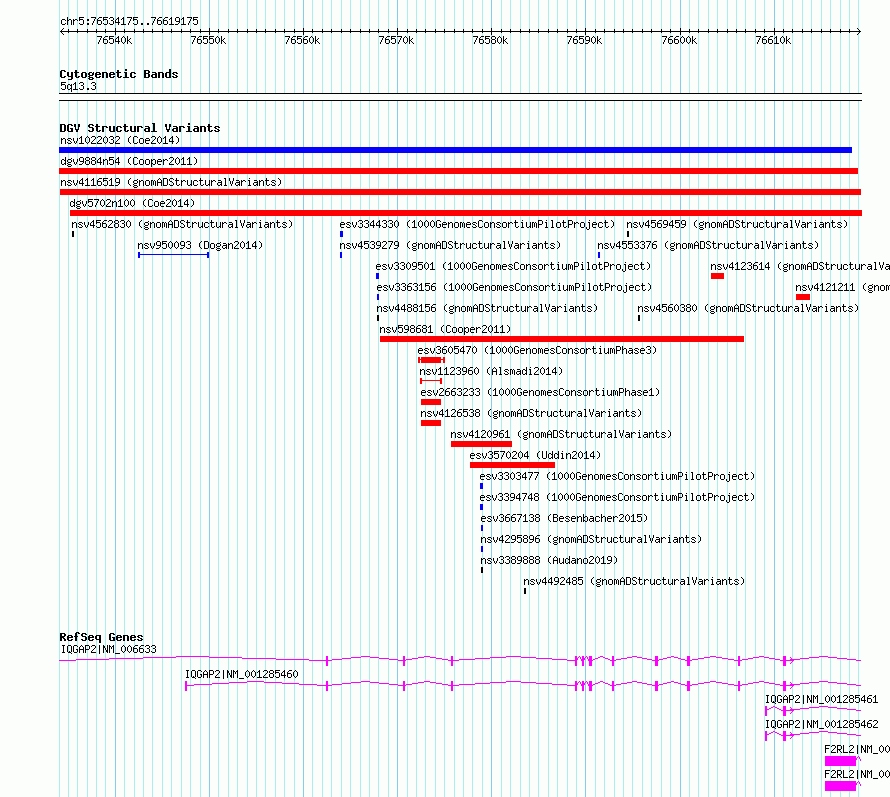The image size is (890, 797).
Task: Click nsv950093 (Dogan2014) label
Action: [200, 245]
